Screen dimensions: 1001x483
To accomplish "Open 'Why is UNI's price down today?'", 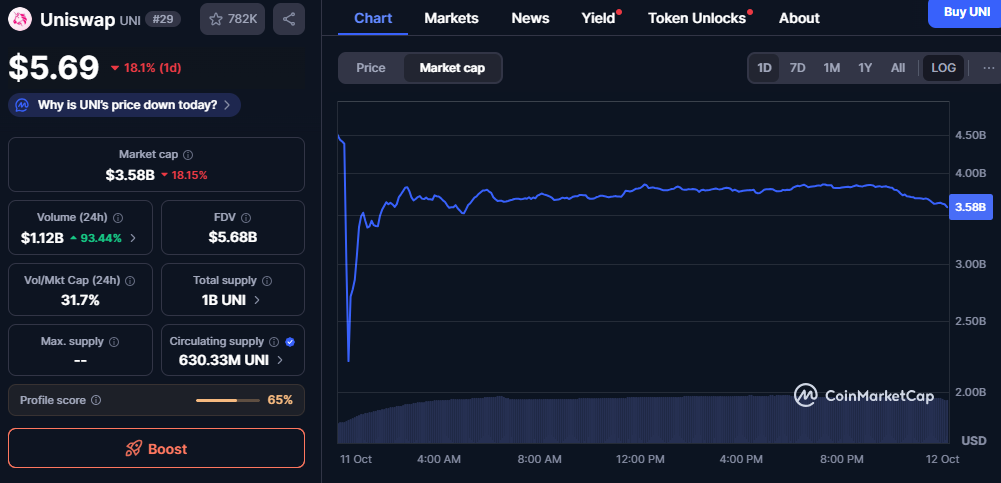I will (125, 105).
